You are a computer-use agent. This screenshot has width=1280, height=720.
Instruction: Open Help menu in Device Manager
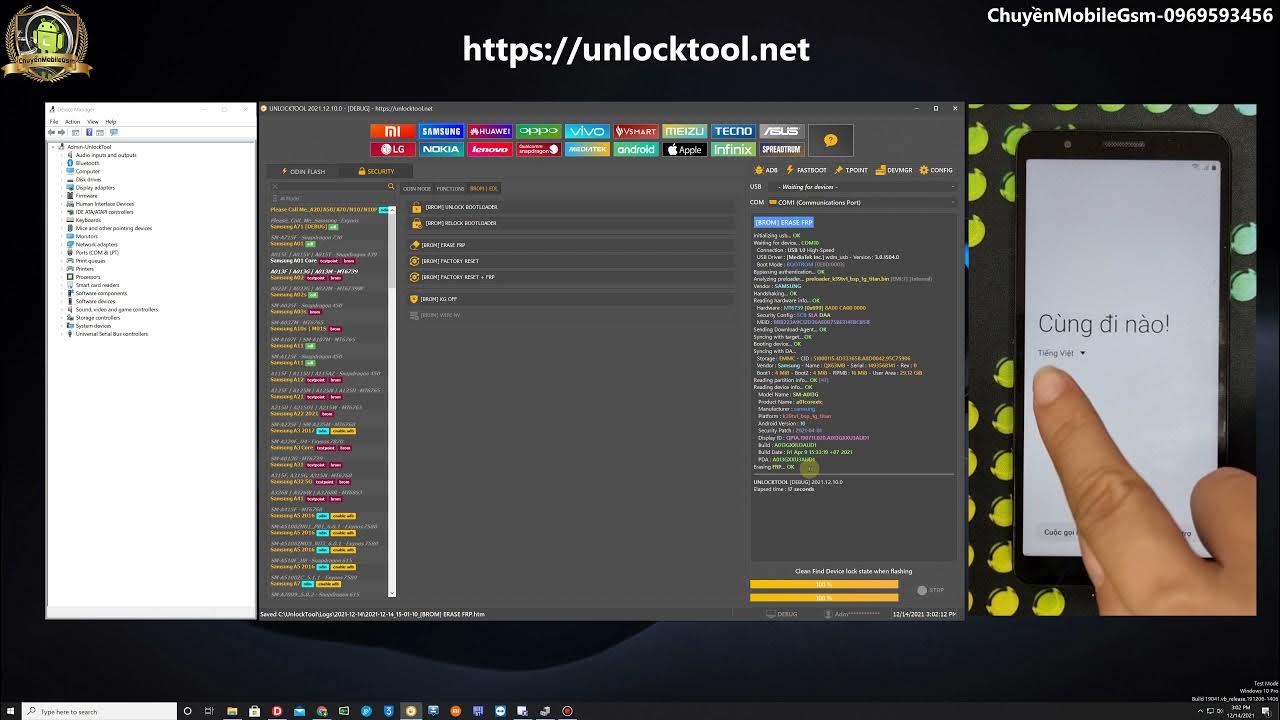111,122
